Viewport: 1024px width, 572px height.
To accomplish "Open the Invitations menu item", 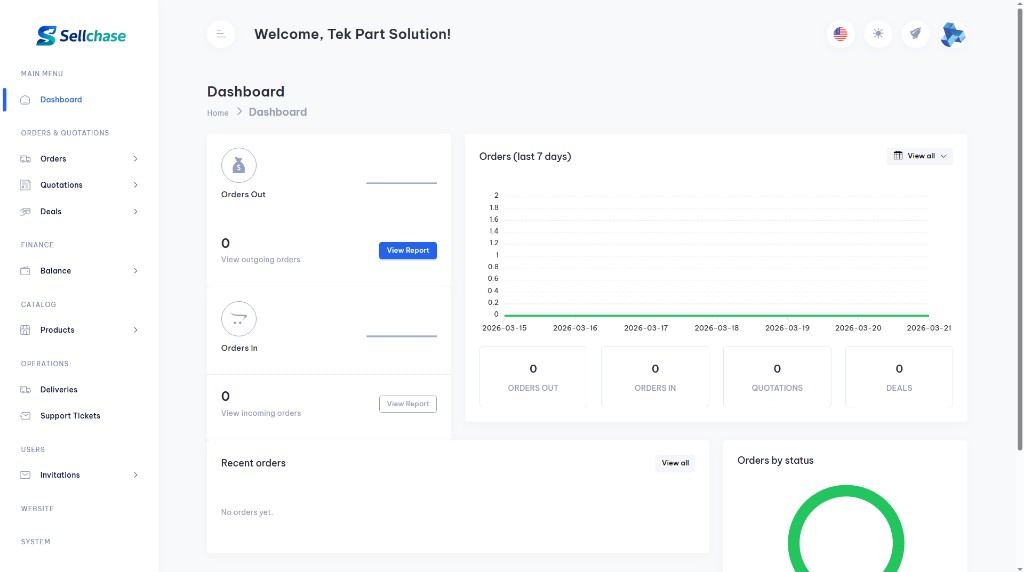I will 60,475.
